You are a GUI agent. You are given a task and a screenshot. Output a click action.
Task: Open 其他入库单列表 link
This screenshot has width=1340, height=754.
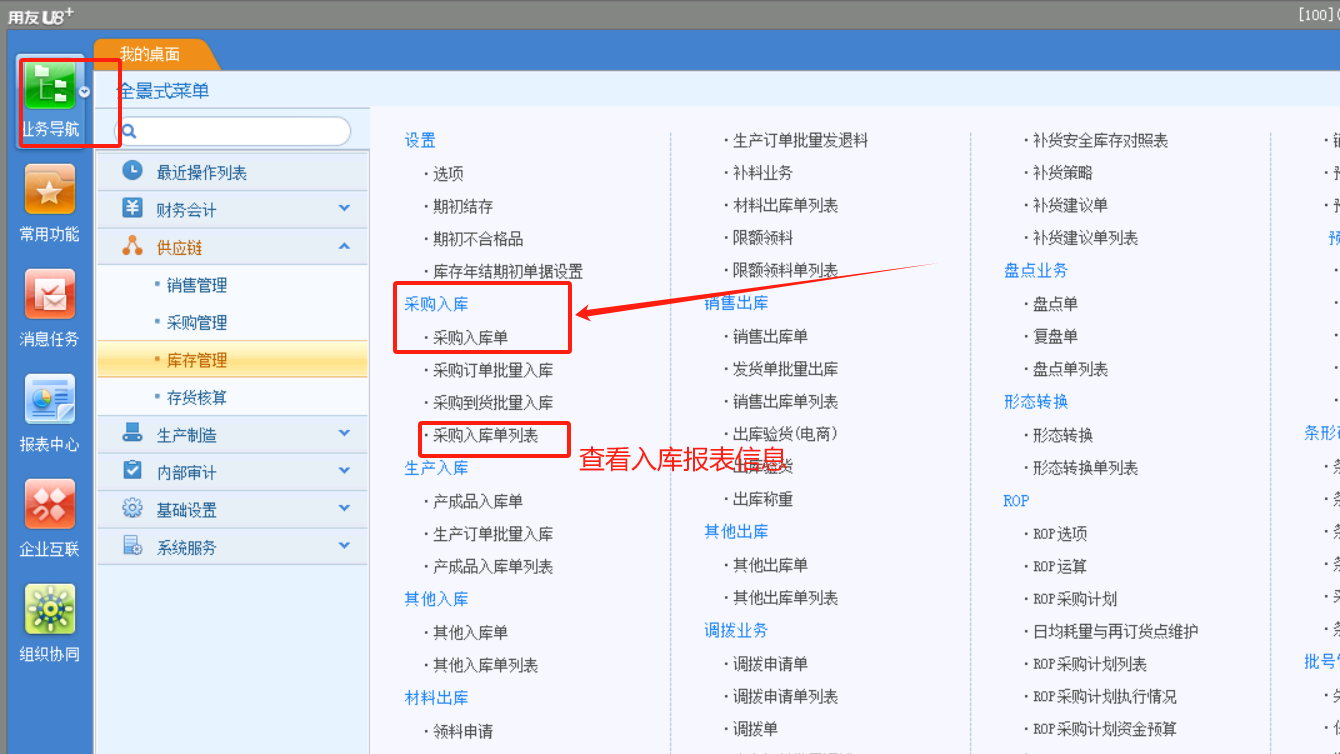tap(486, 666)
